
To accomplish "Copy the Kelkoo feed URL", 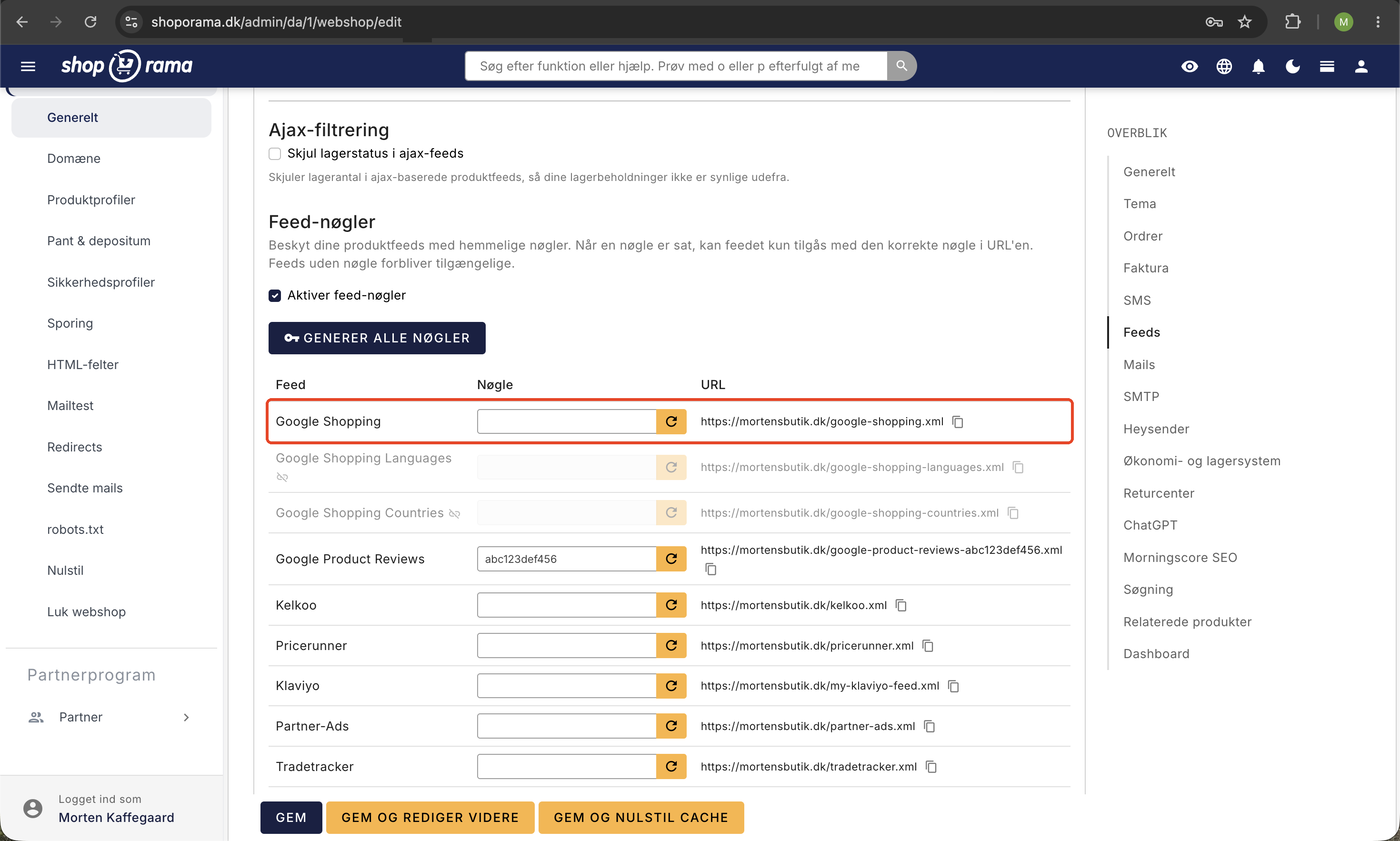I will coord(901,606).
